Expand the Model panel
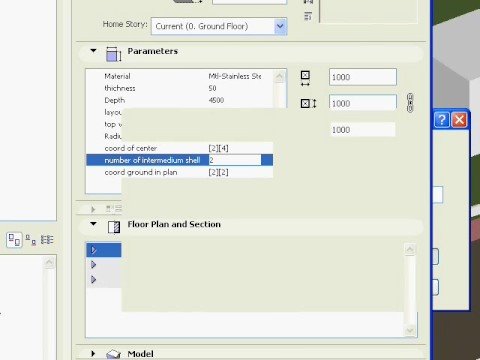 pyautogui.click(x=93, y=353)
